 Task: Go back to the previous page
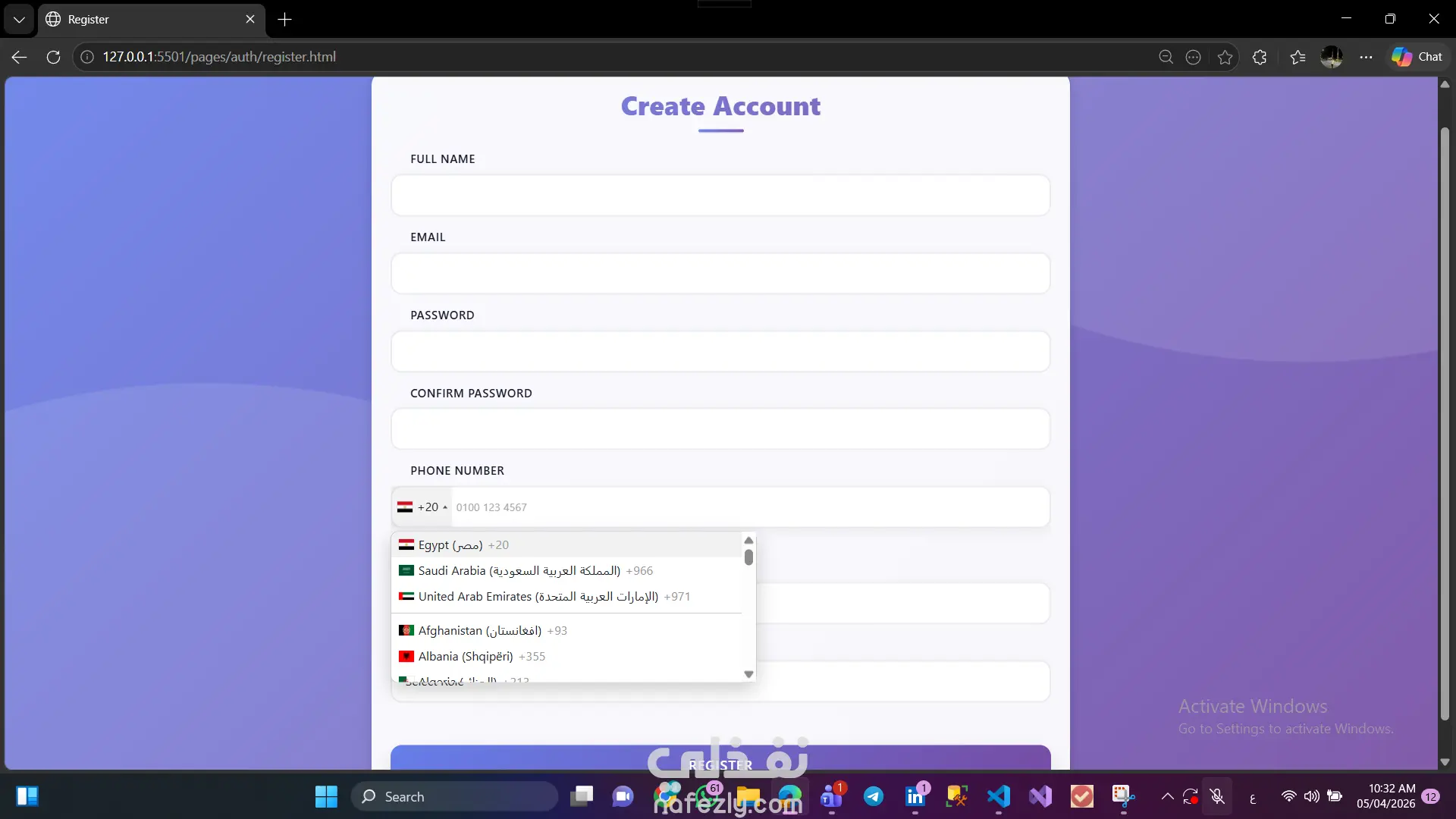point(19,57)
